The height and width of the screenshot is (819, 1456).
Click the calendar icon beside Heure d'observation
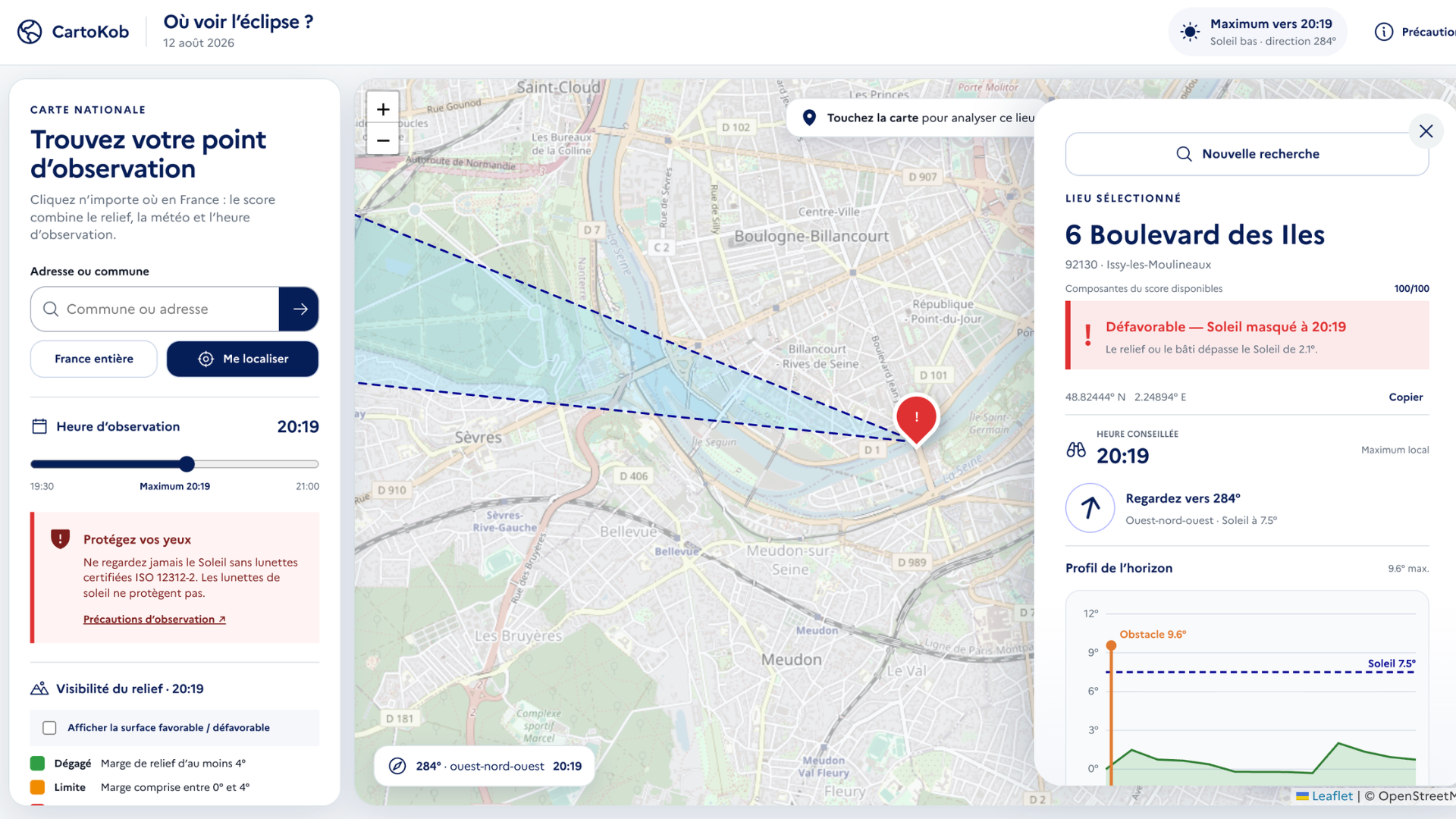pyautogui.click(x=39, y=426)
